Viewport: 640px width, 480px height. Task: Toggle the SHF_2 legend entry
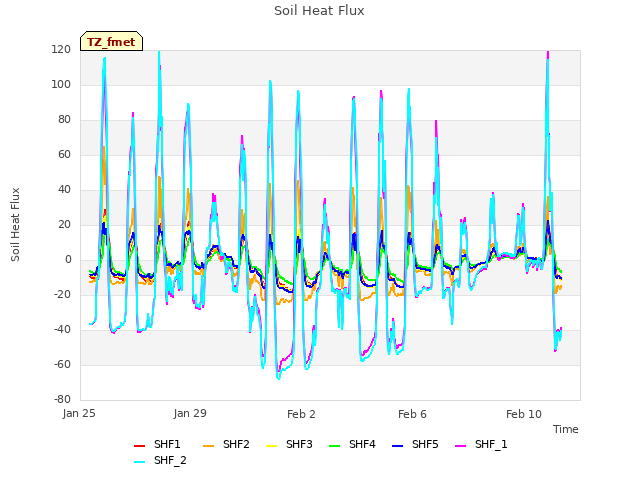[160, 461]
